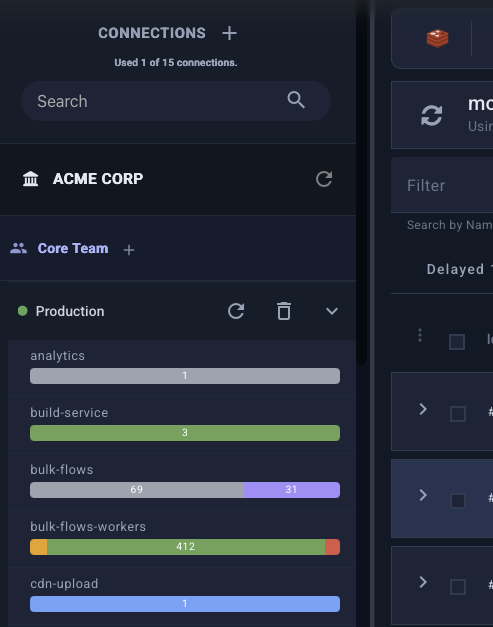Screen dimensions: 493x627
Task: Click analytics gray progress bar
Action: point(185,376)
